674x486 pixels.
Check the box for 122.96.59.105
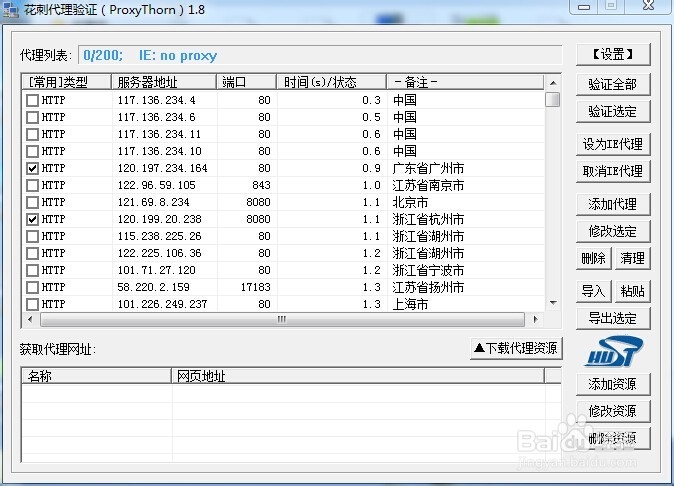click(32, 185)
